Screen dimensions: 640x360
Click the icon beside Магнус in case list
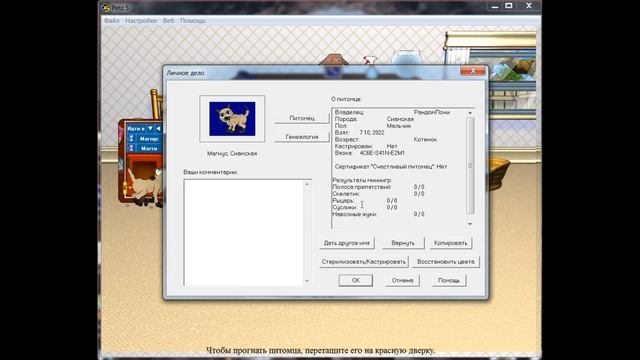(x=131, y=139)
